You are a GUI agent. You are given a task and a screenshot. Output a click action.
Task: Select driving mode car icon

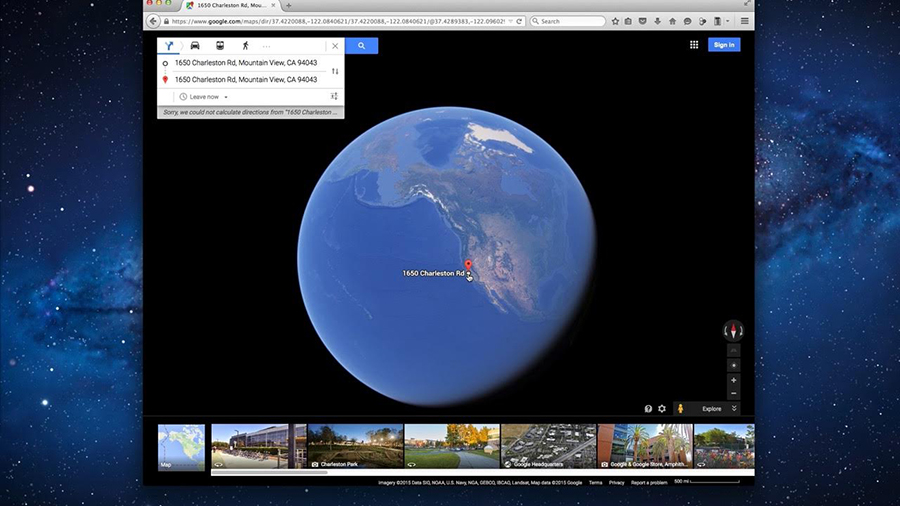tap(195, 46)
